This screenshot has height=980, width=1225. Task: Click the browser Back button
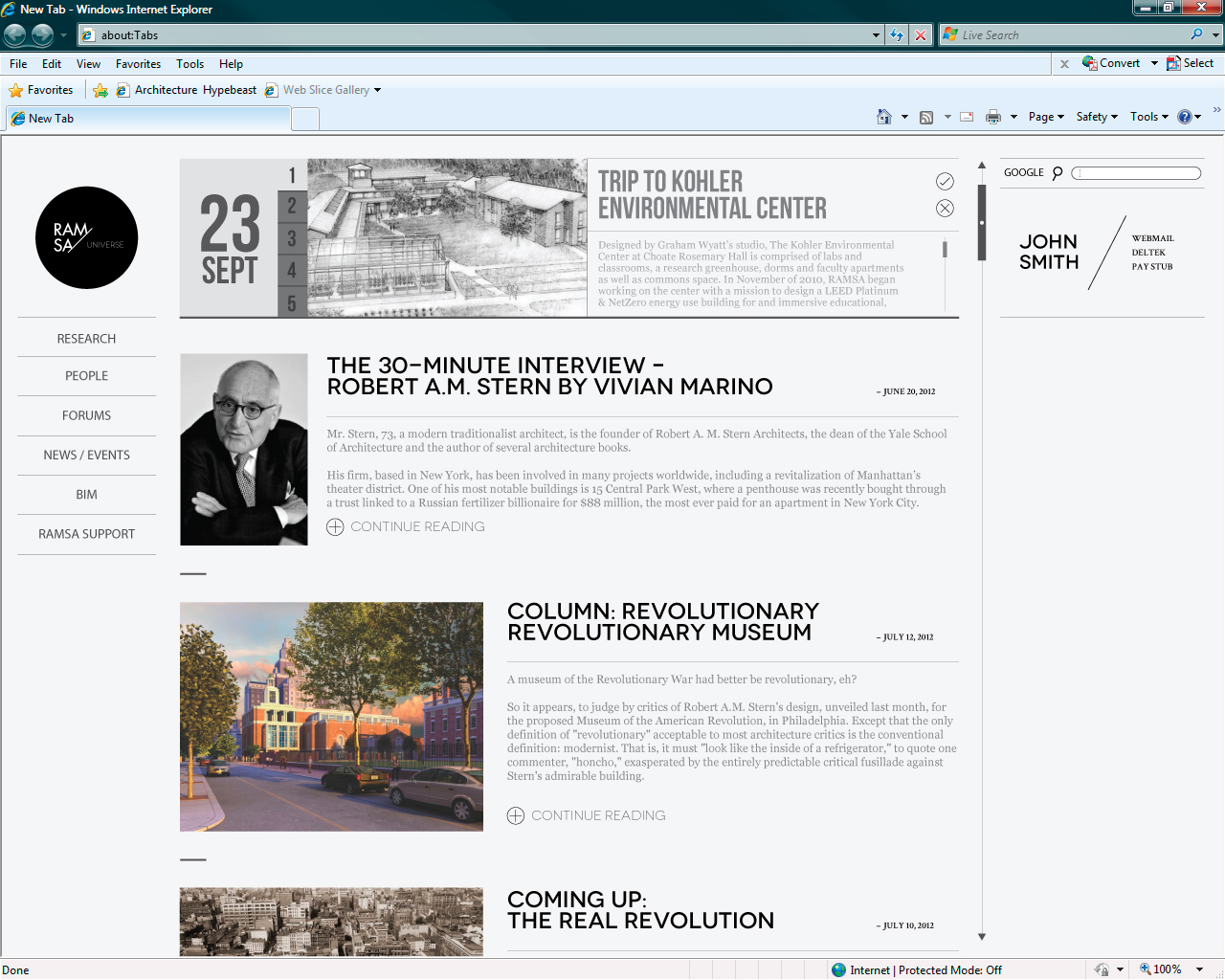tap(15, 35)
